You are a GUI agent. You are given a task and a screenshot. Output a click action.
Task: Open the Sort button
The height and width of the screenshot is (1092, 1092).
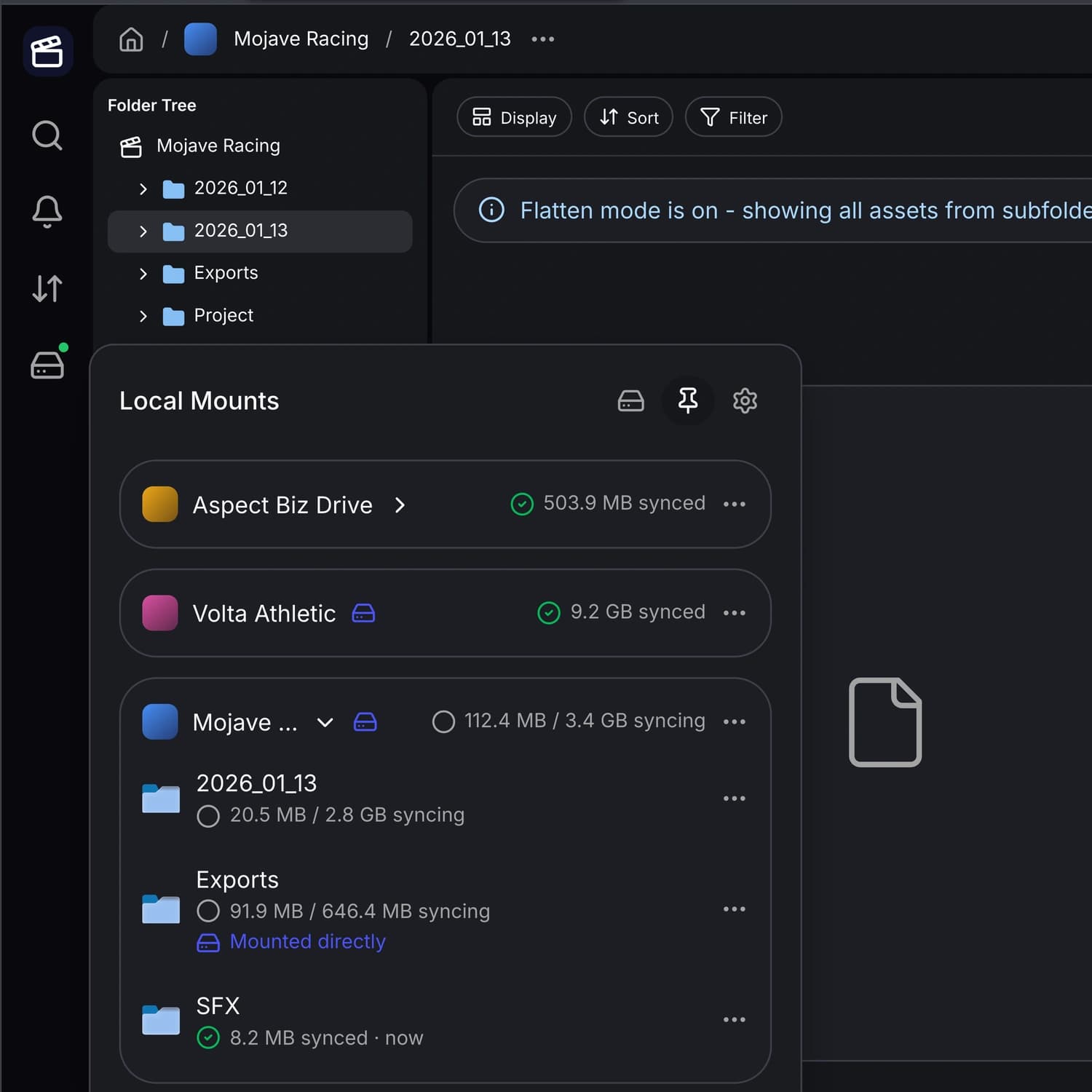click(x=628, y=117)
